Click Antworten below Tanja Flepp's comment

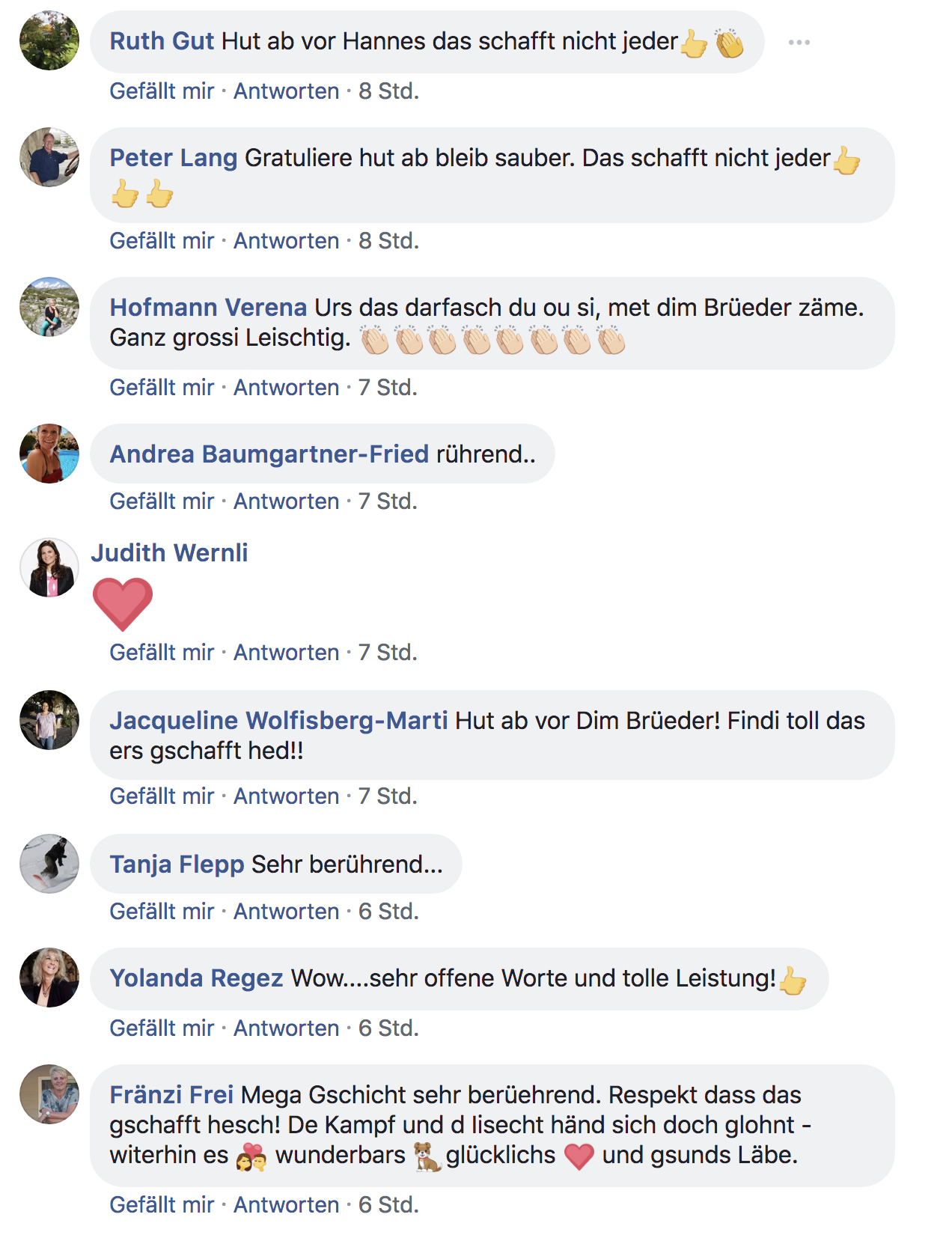click(287, 912)
